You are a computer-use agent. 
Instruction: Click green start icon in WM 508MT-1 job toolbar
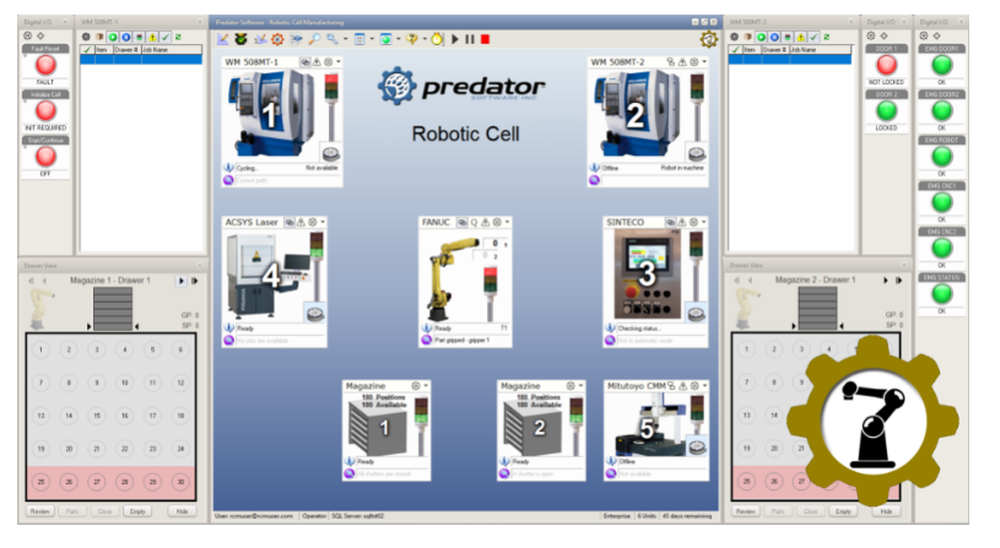click(113, 37)
